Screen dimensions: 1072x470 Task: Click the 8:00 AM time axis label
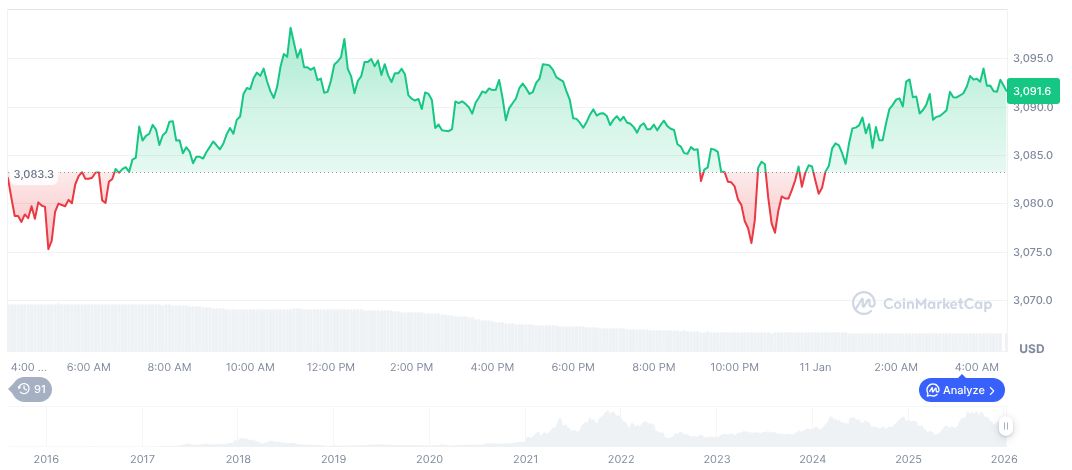(x=169, y=367)
